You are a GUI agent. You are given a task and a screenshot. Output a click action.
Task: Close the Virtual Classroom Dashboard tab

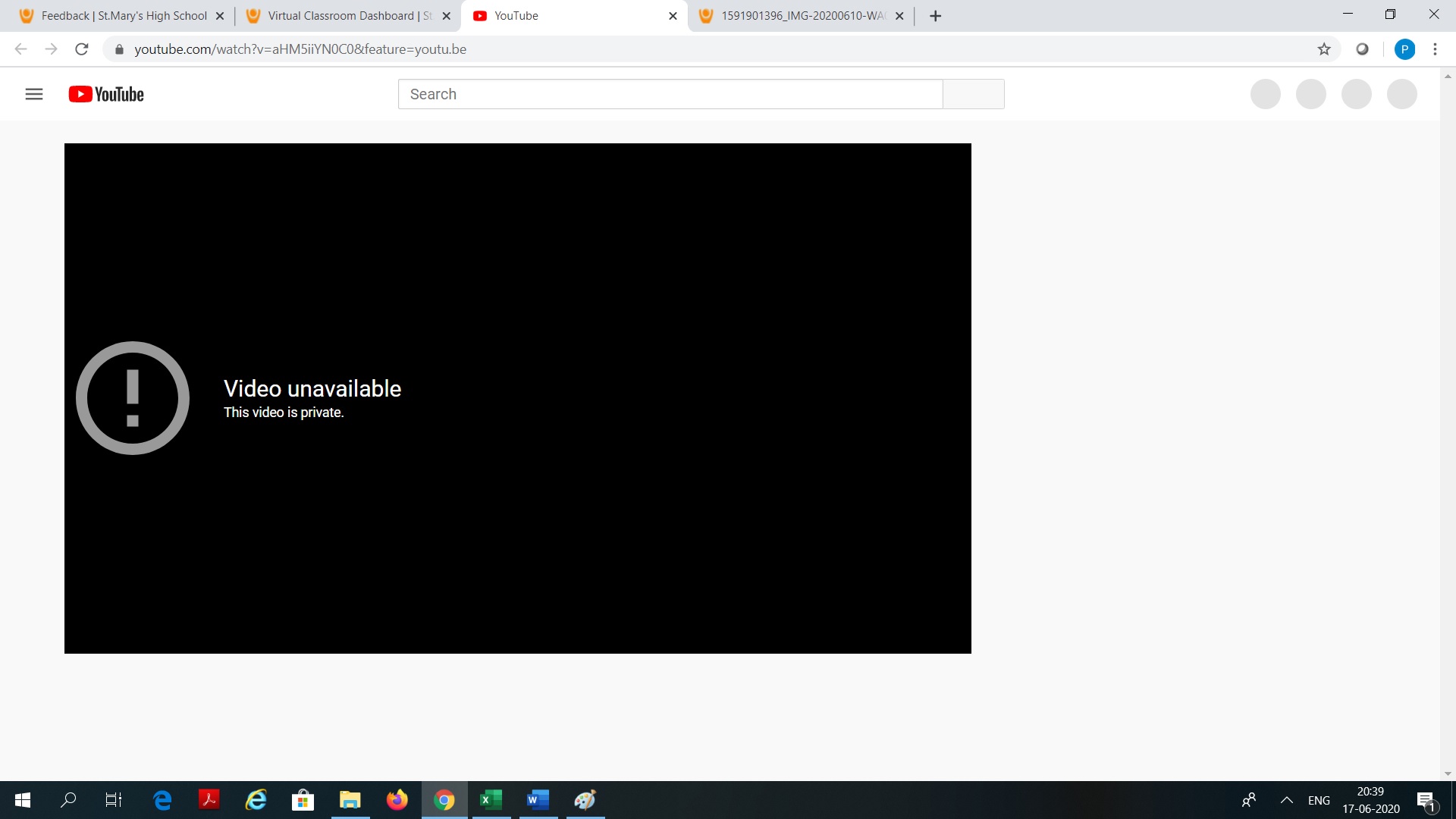447,16
